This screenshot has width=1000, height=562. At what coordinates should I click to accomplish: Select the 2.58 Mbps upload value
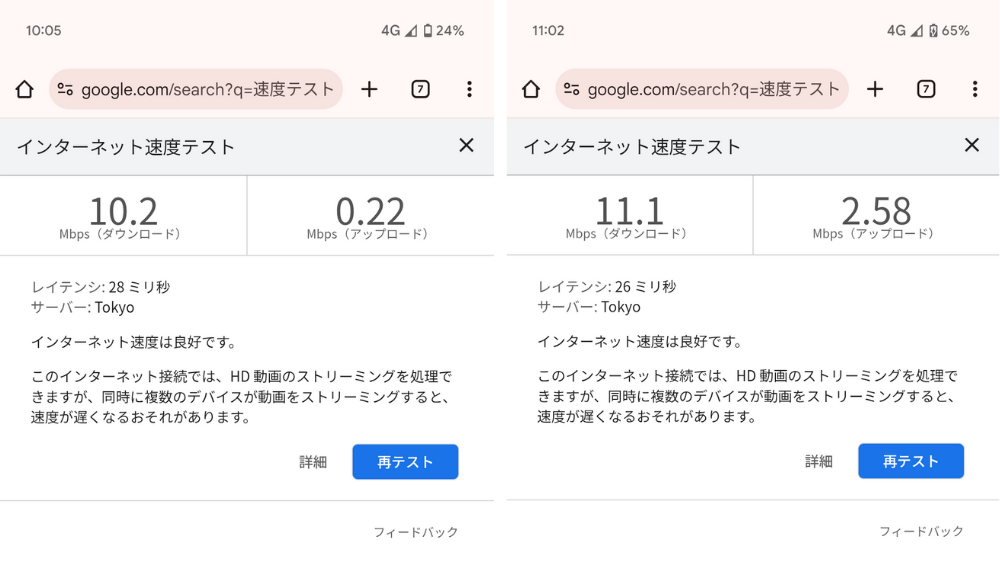pos(876,211)
